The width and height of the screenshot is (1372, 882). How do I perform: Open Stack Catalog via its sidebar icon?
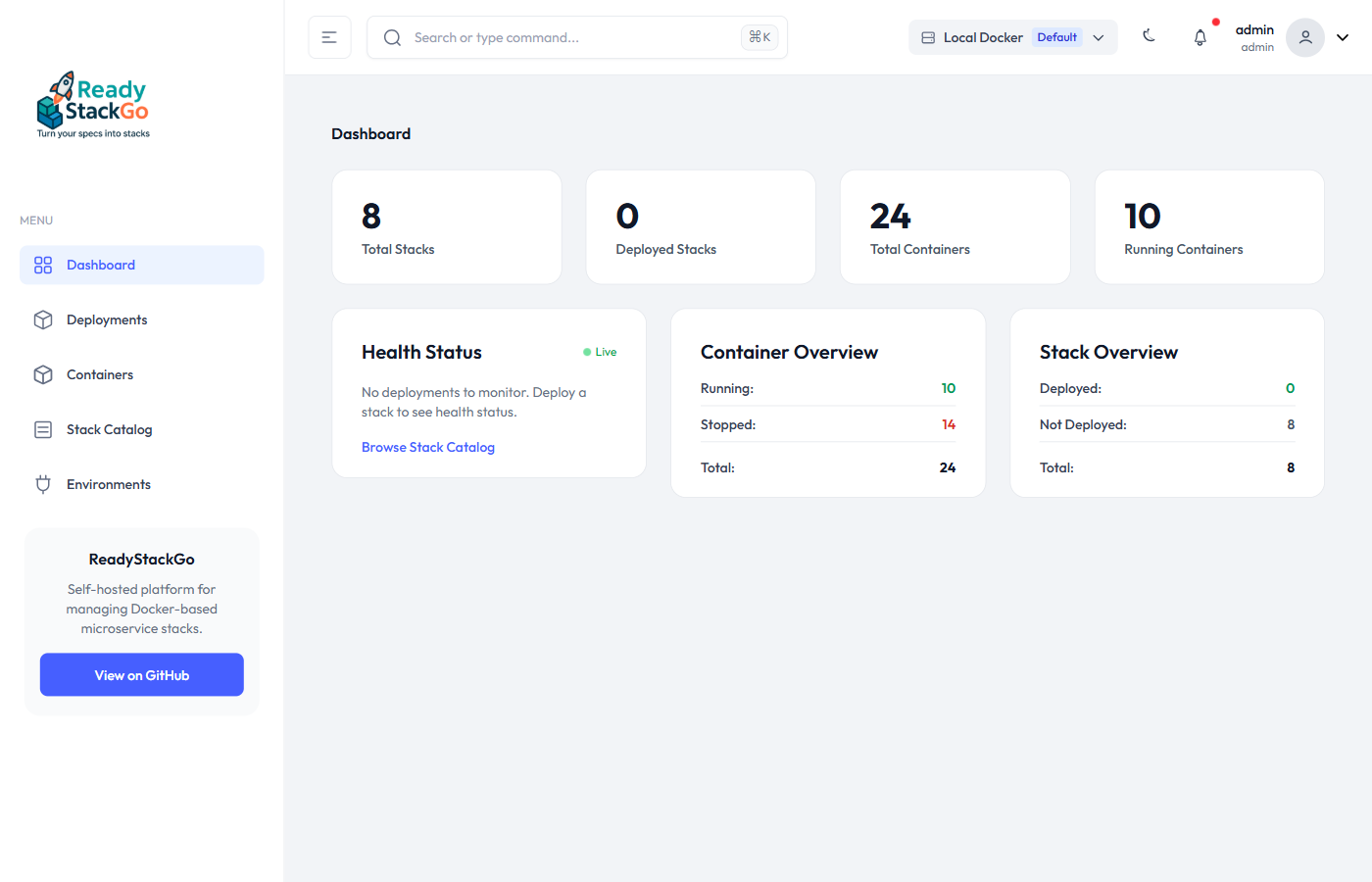click(42, 429)
